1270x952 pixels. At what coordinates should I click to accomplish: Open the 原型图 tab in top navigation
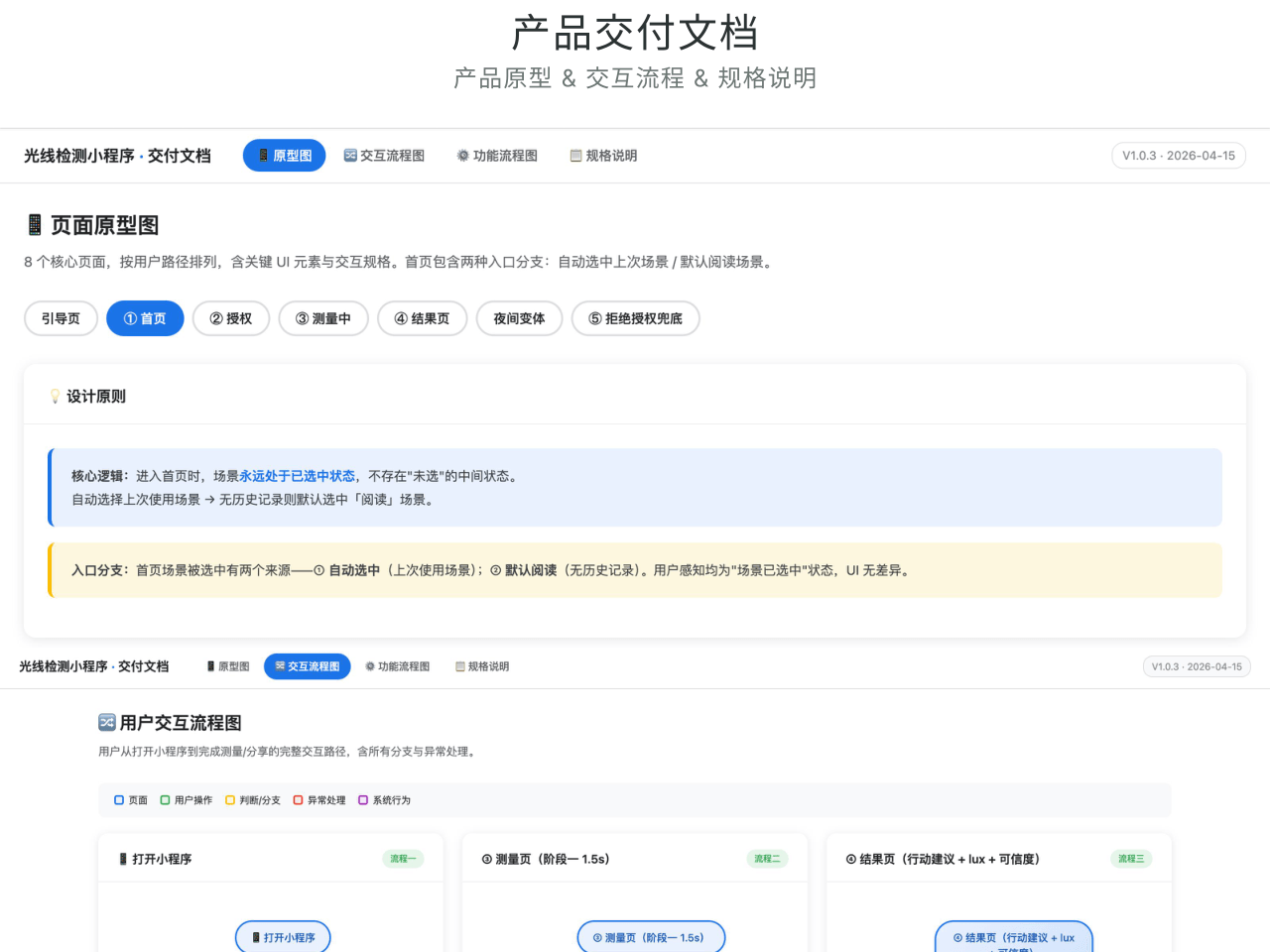tap(284, 156)
